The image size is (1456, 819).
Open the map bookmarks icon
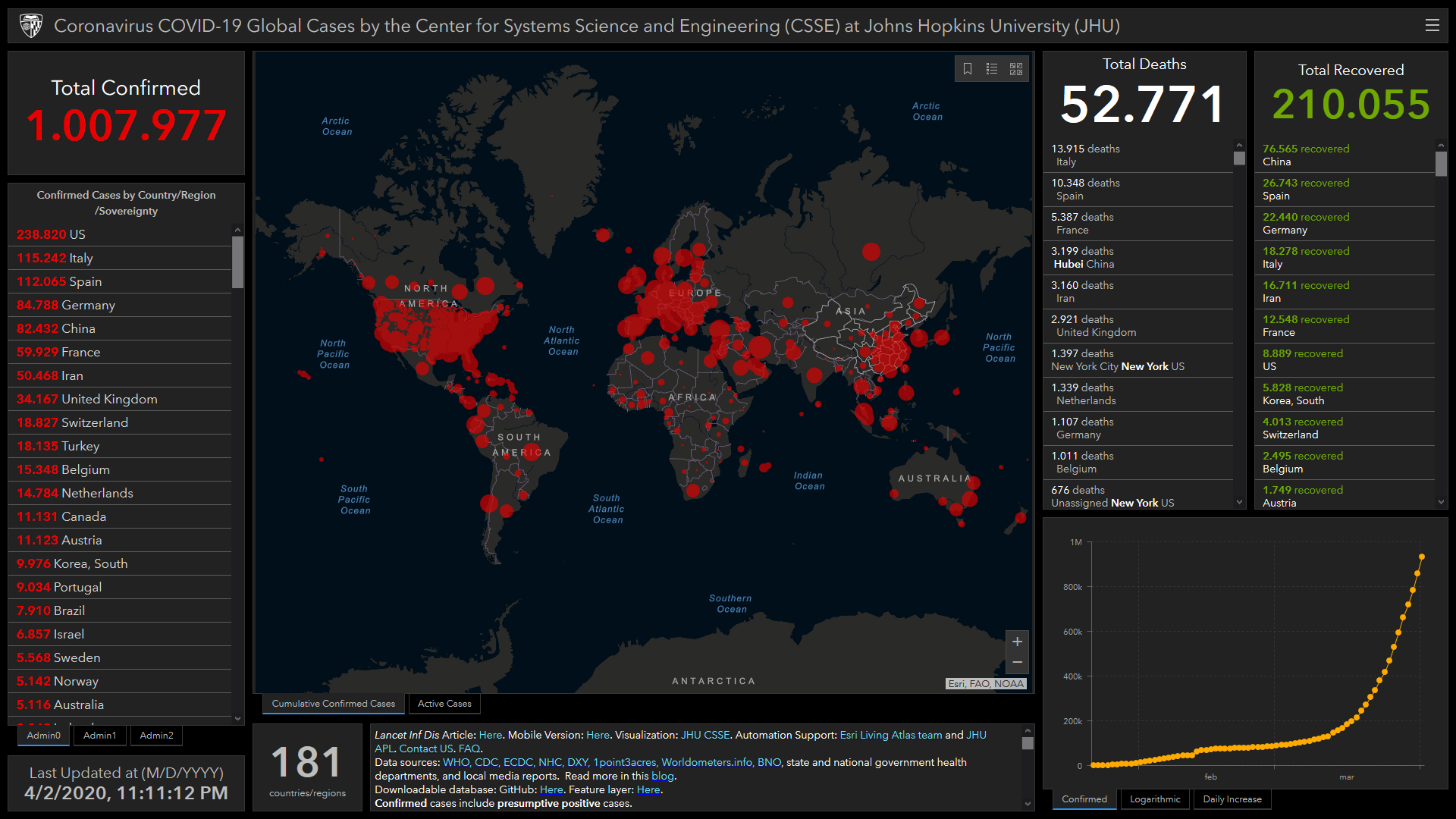(968, 69)
